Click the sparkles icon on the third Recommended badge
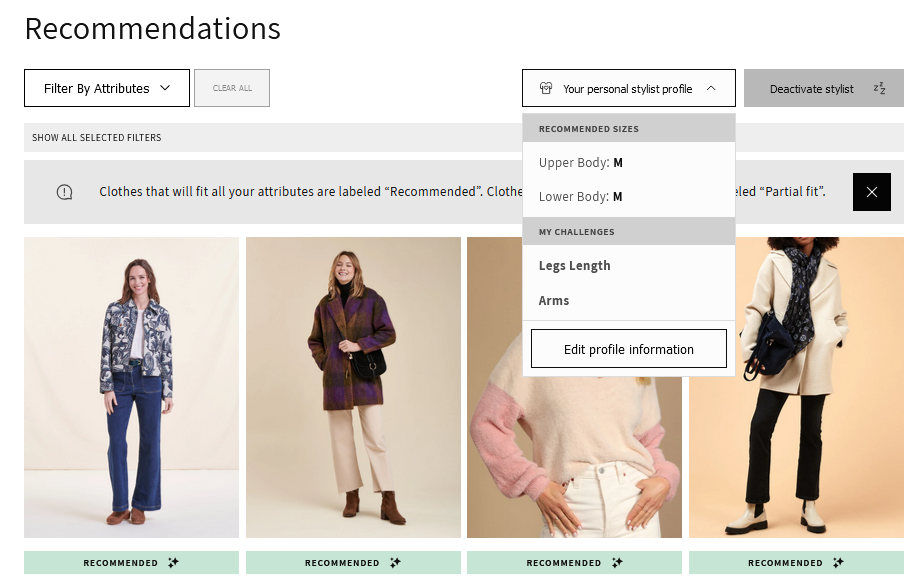This screenshot has height=578, width=914. (617, 562)
